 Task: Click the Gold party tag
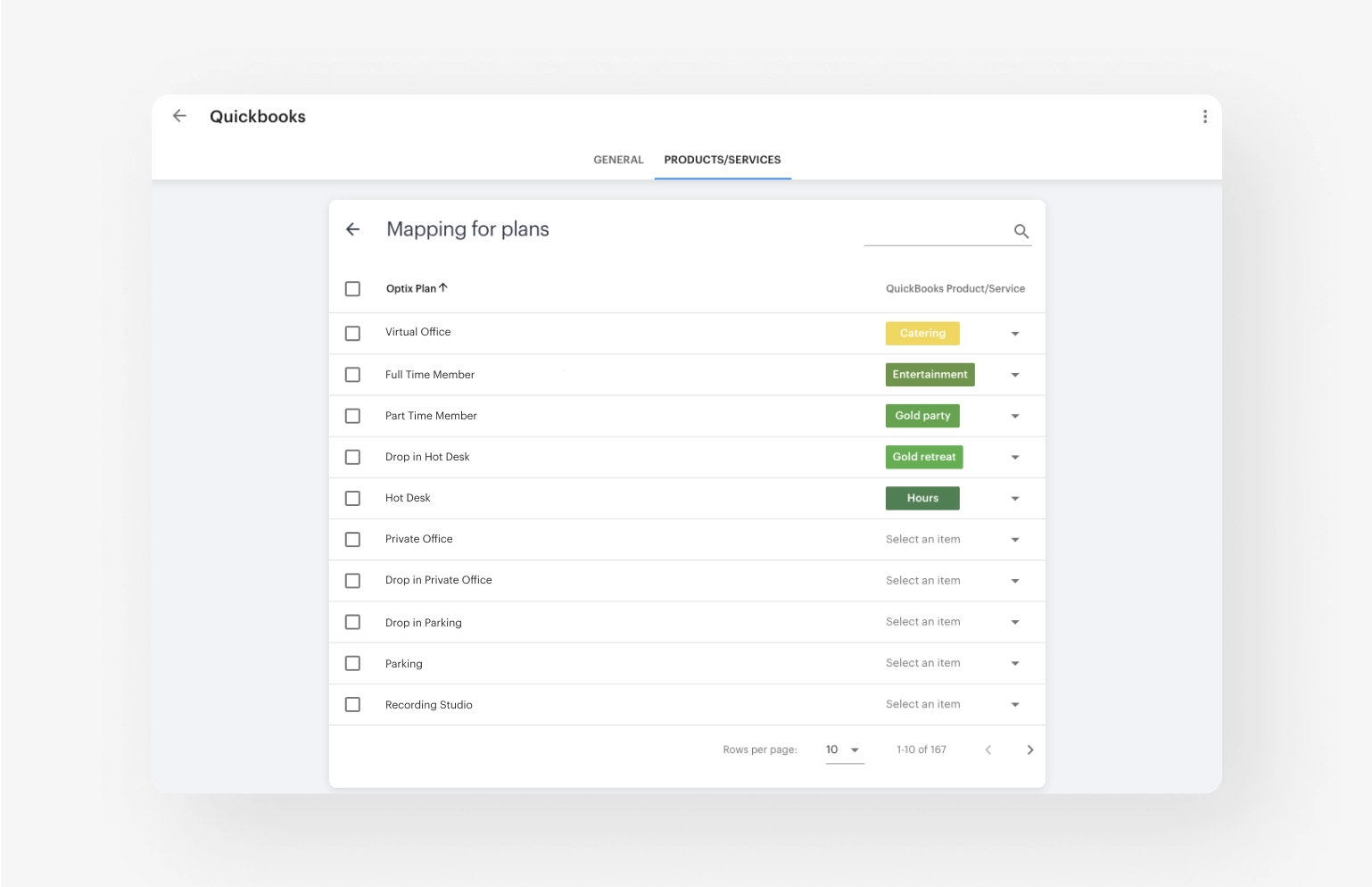tap(922, 416)
